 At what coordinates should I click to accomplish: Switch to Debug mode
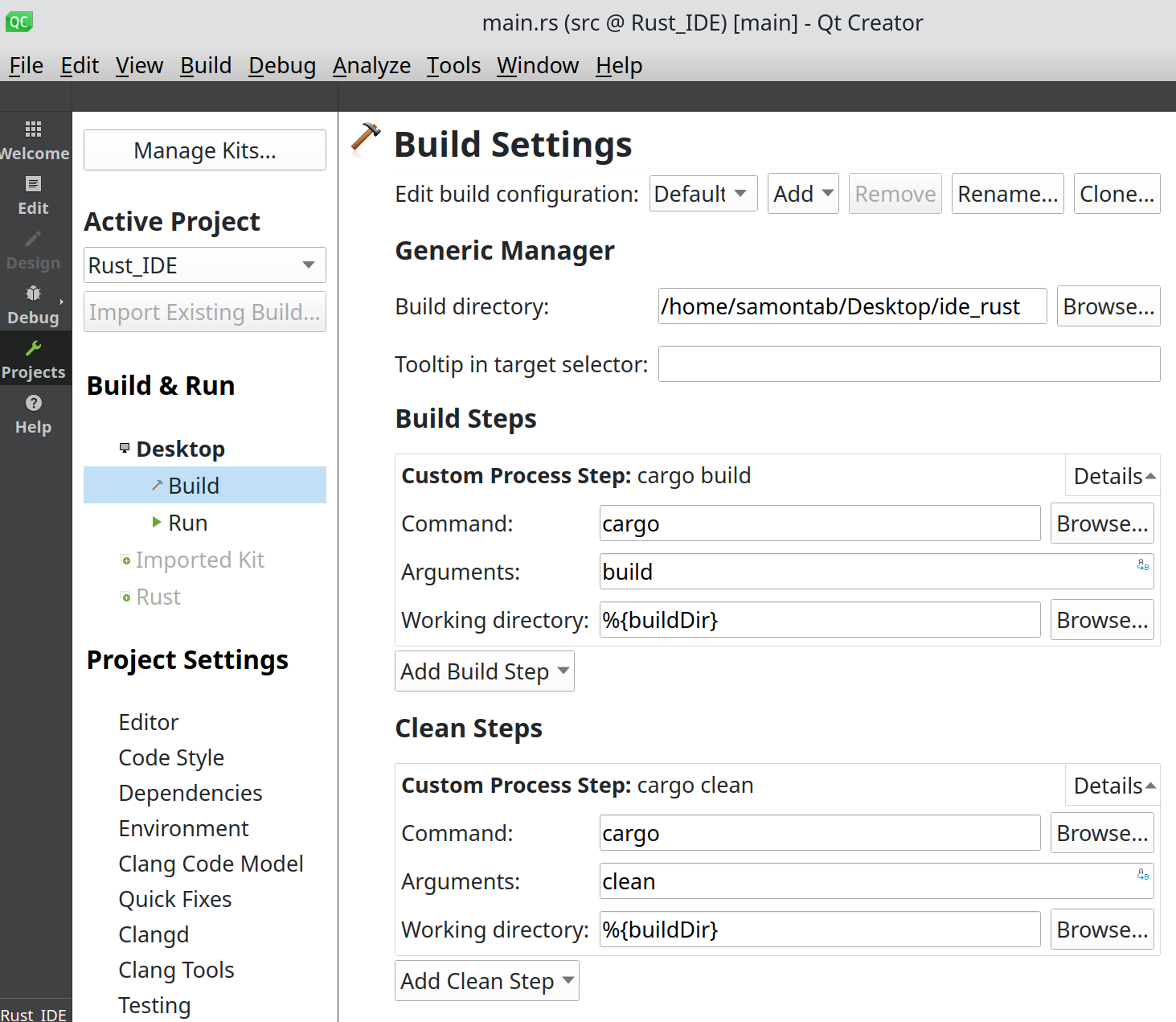(34, 304)
